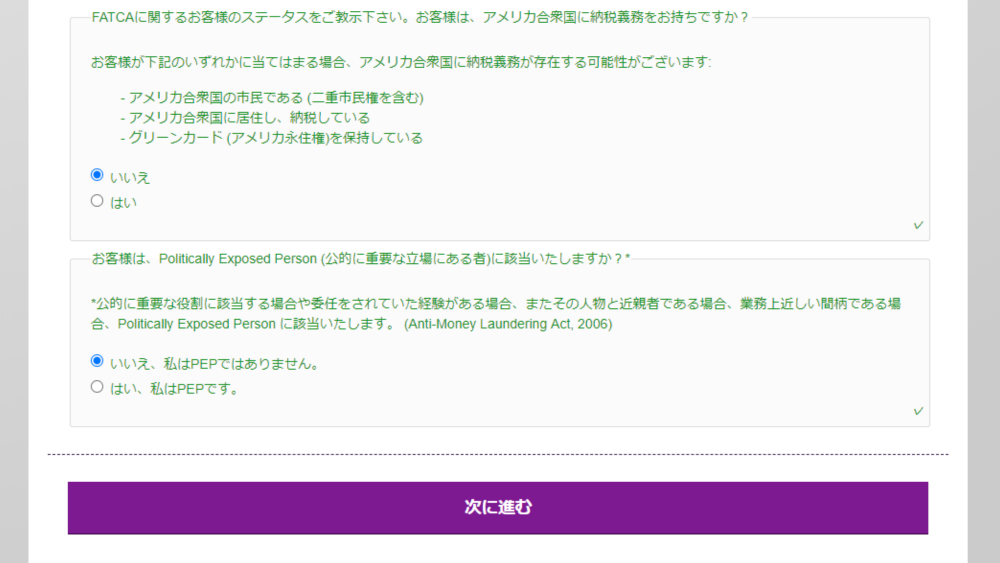Click the FATCA section heading text
The width and height of the screenshot is (1000, 563).
pos(420,17)
